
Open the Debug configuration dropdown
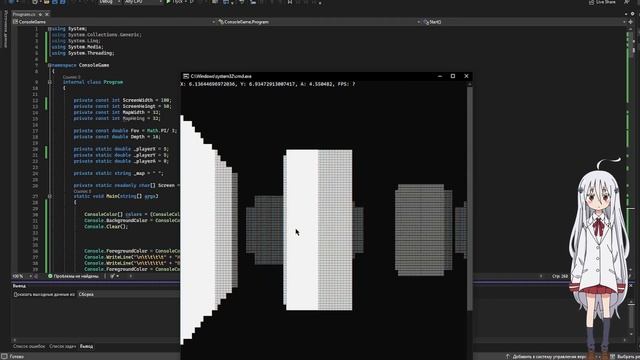109,2
